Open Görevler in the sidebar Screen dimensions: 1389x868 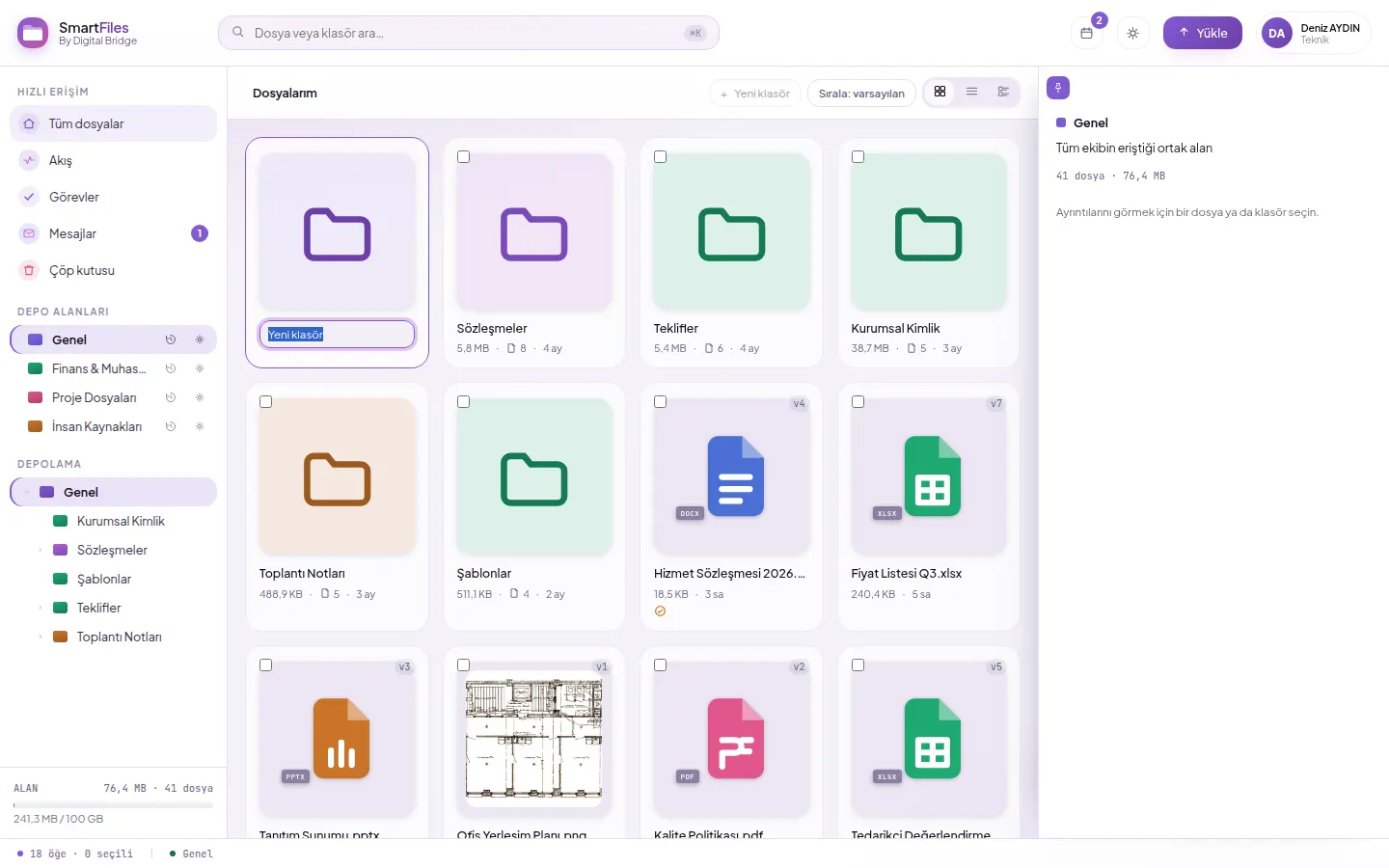(113, 197)
